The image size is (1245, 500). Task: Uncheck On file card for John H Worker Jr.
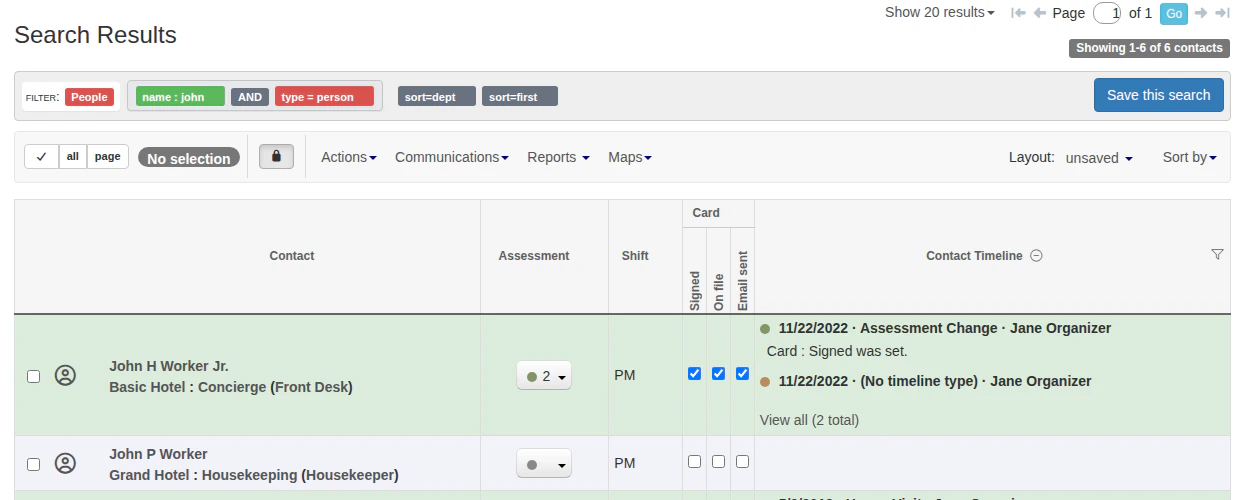point(718,374)
